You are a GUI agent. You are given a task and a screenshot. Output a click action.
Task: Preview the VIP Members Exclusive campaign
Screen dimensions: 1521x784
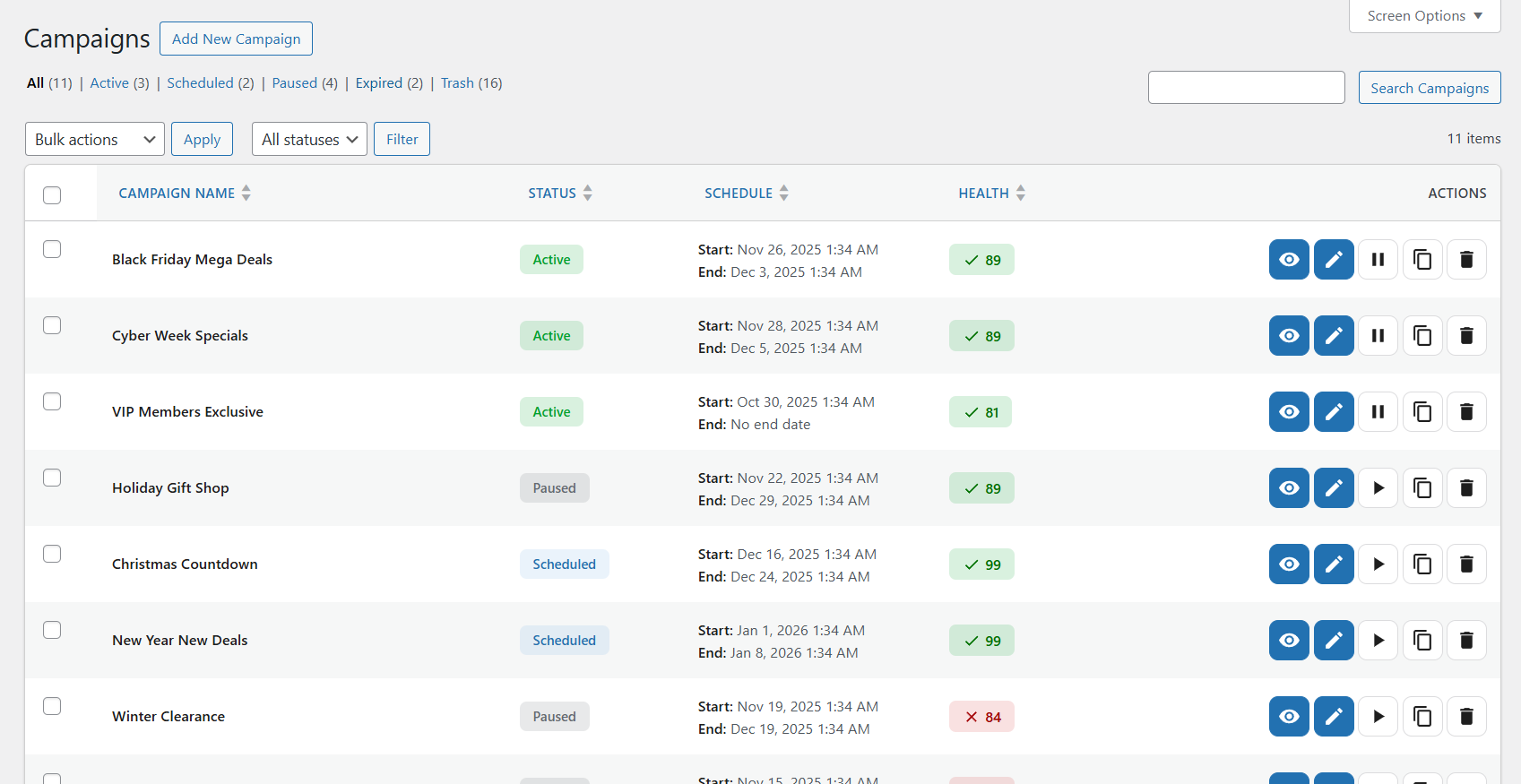(1289, 412)
